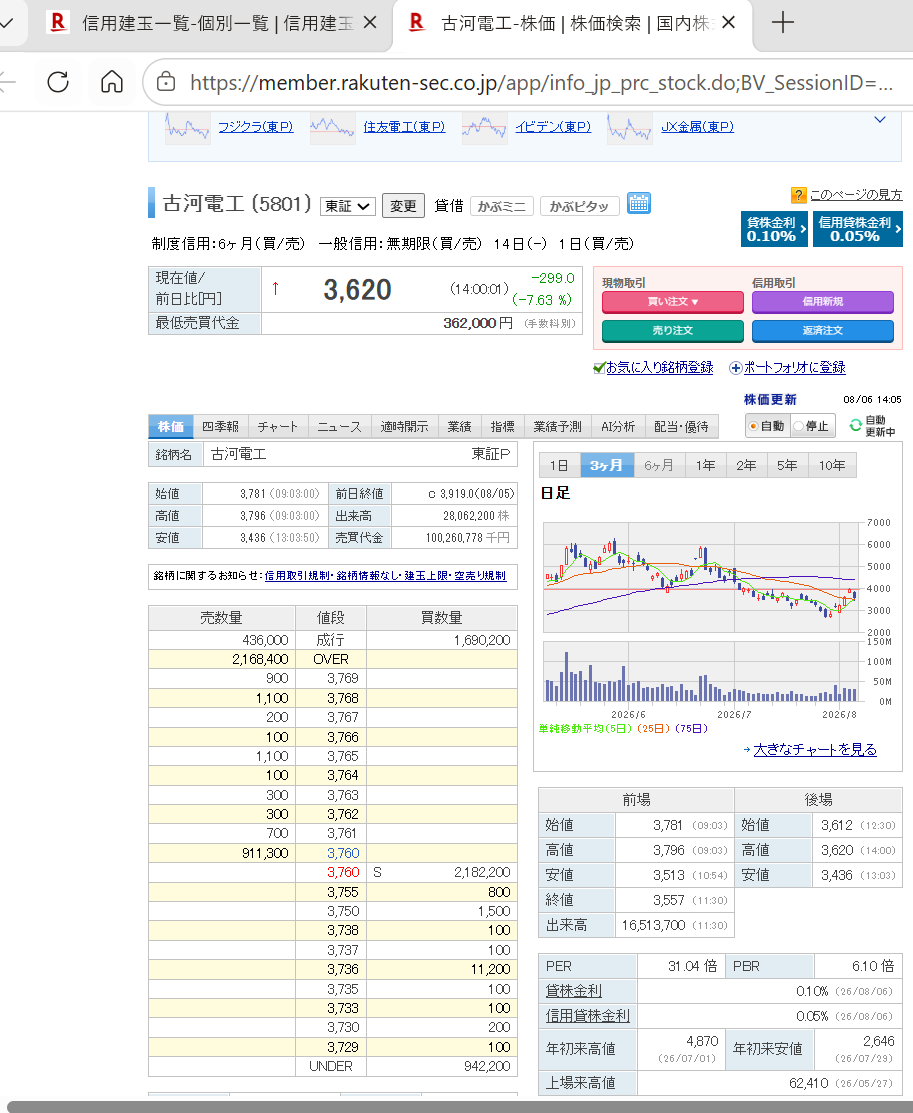This screenshot has width=913, height=1113.
Task: Click the 変更 button
Action: click(x=403, y=206)
